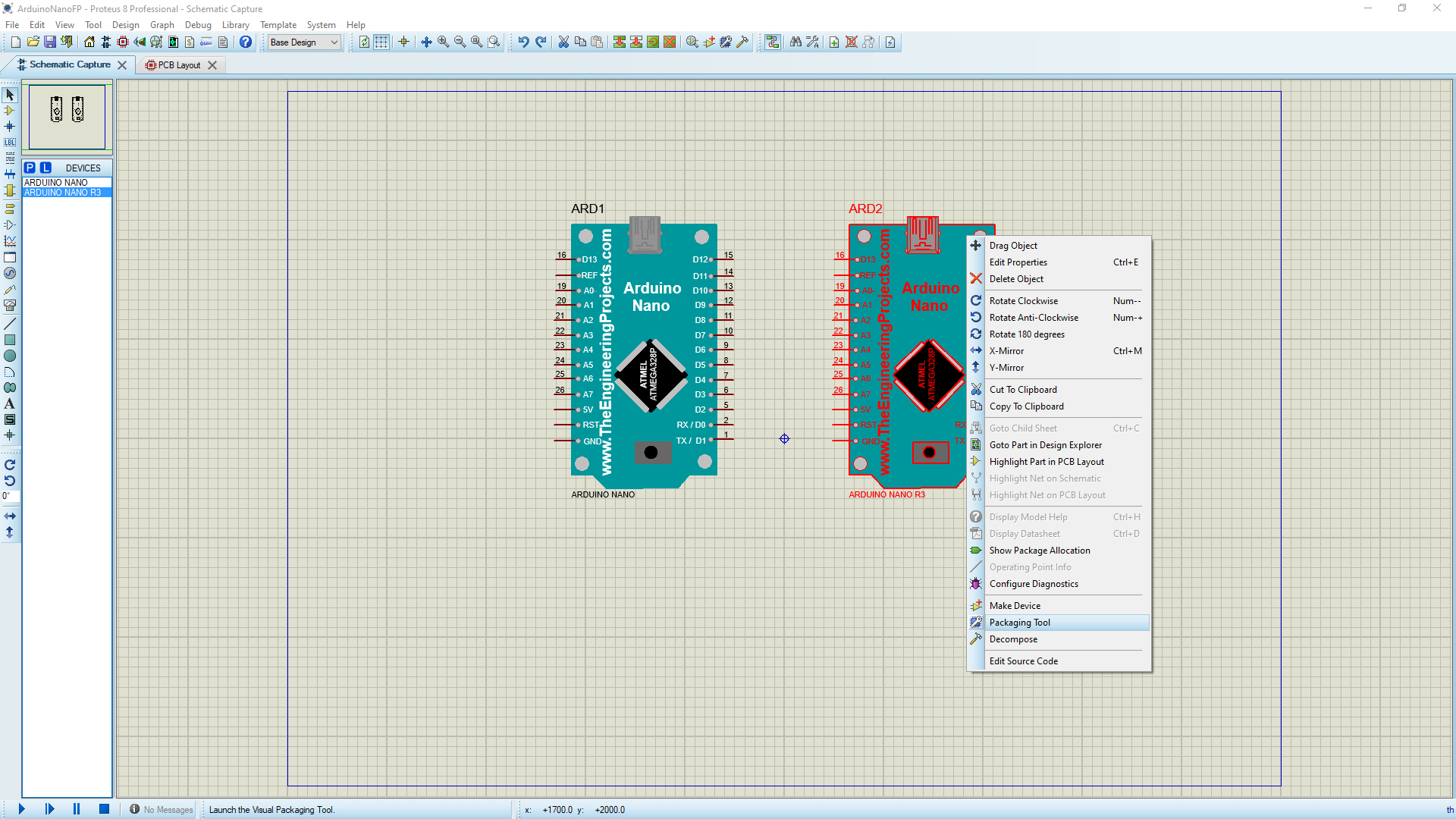
Task: Select the Graph mode tool
Action: (10, 241)
